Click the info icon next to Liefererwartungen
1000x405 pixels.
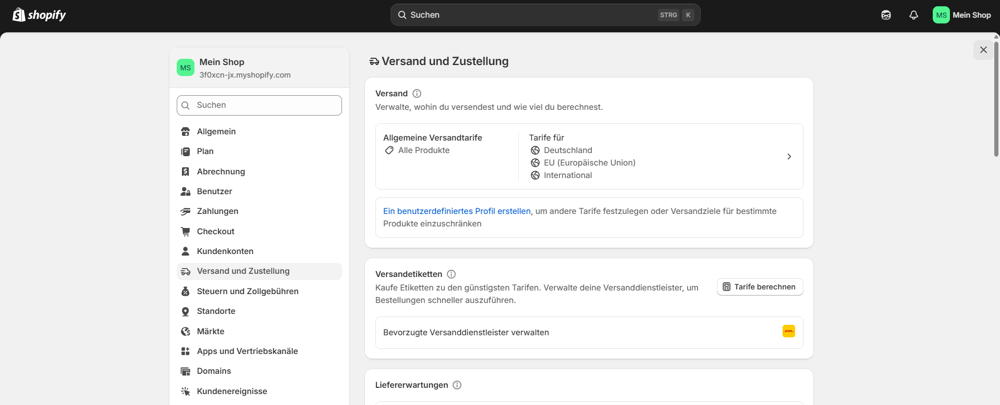coord(457,385)
